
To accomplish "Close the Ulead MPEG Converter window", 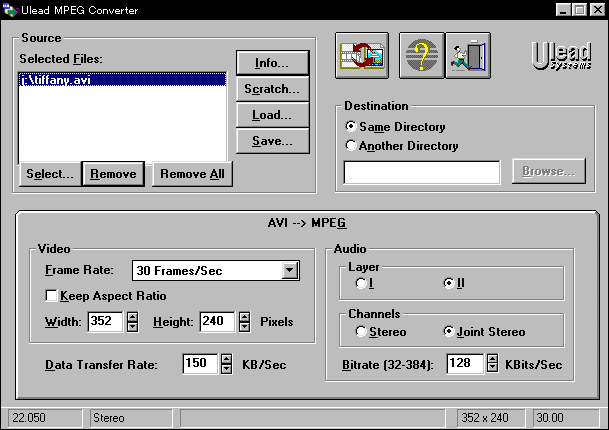I will click(x=597, y=10).
